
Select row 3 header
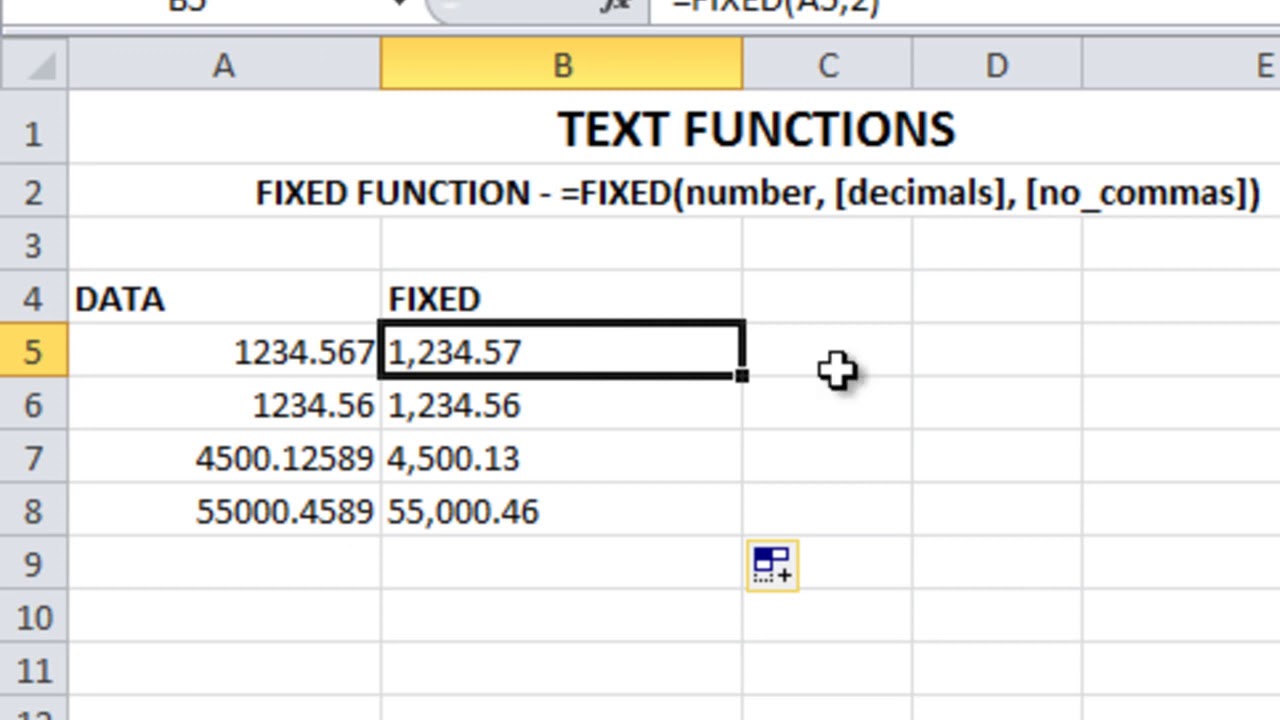coord(33,245)
